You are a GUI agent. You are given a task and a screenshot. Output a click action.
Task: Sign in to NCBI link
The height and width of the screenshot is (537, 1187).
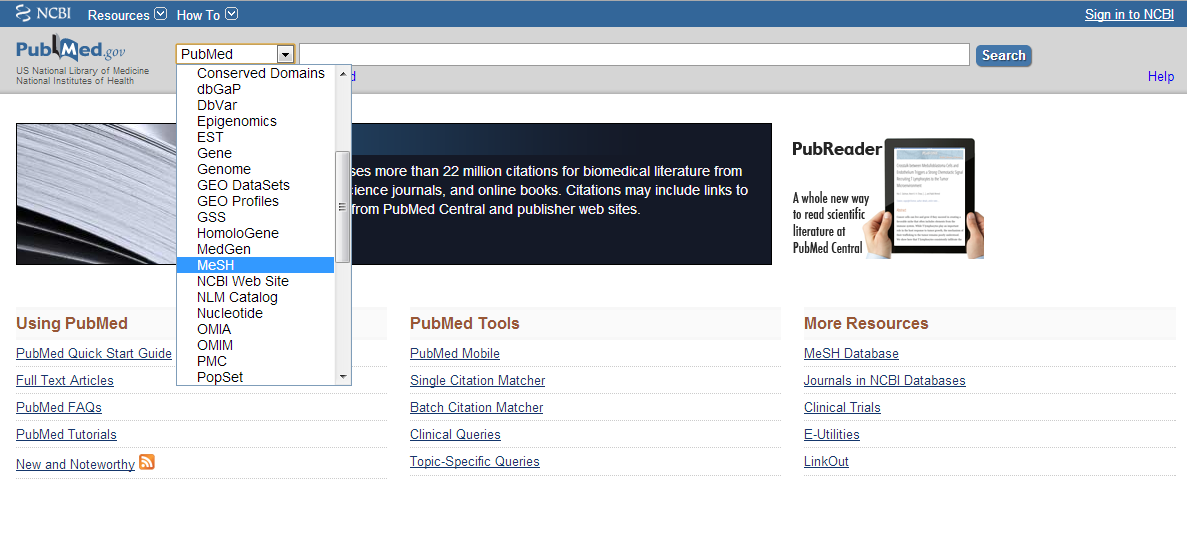[1129, 14]
